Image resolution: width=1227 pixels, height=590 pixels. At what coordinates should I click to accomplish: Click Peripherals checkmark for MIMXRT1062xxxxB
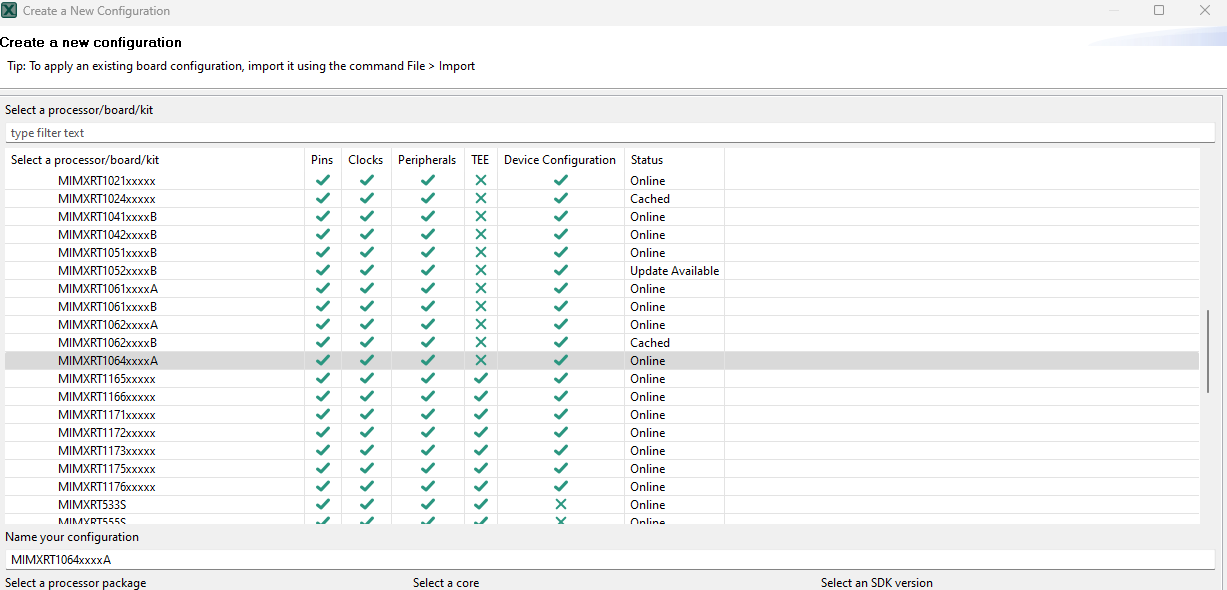point(427,343)
